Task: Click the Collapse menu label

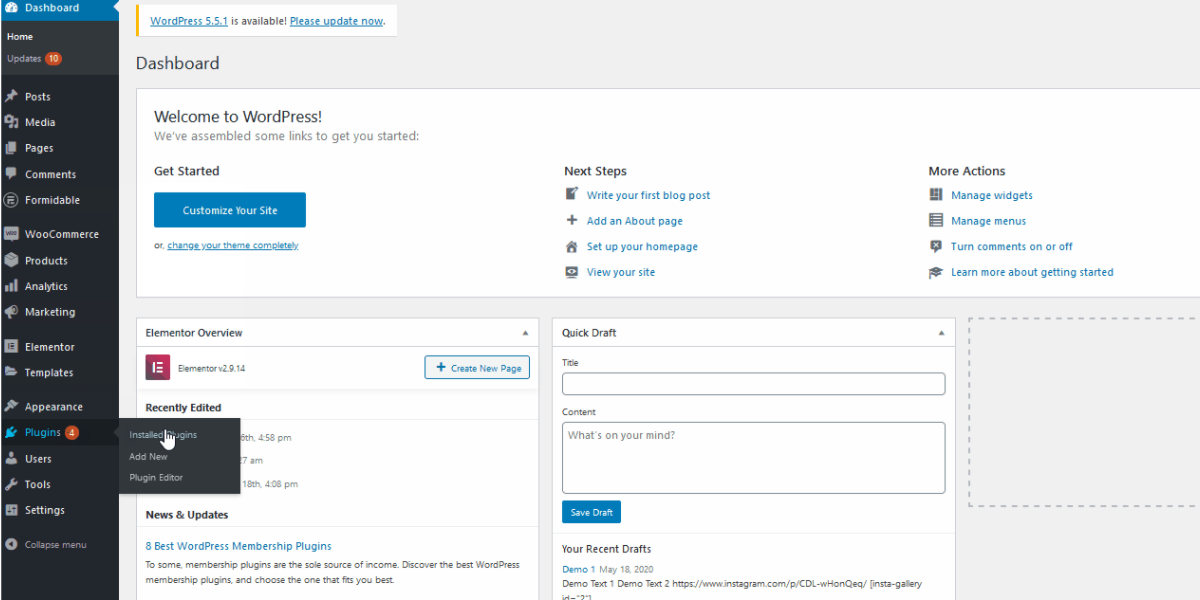Action: click(56, 545)
